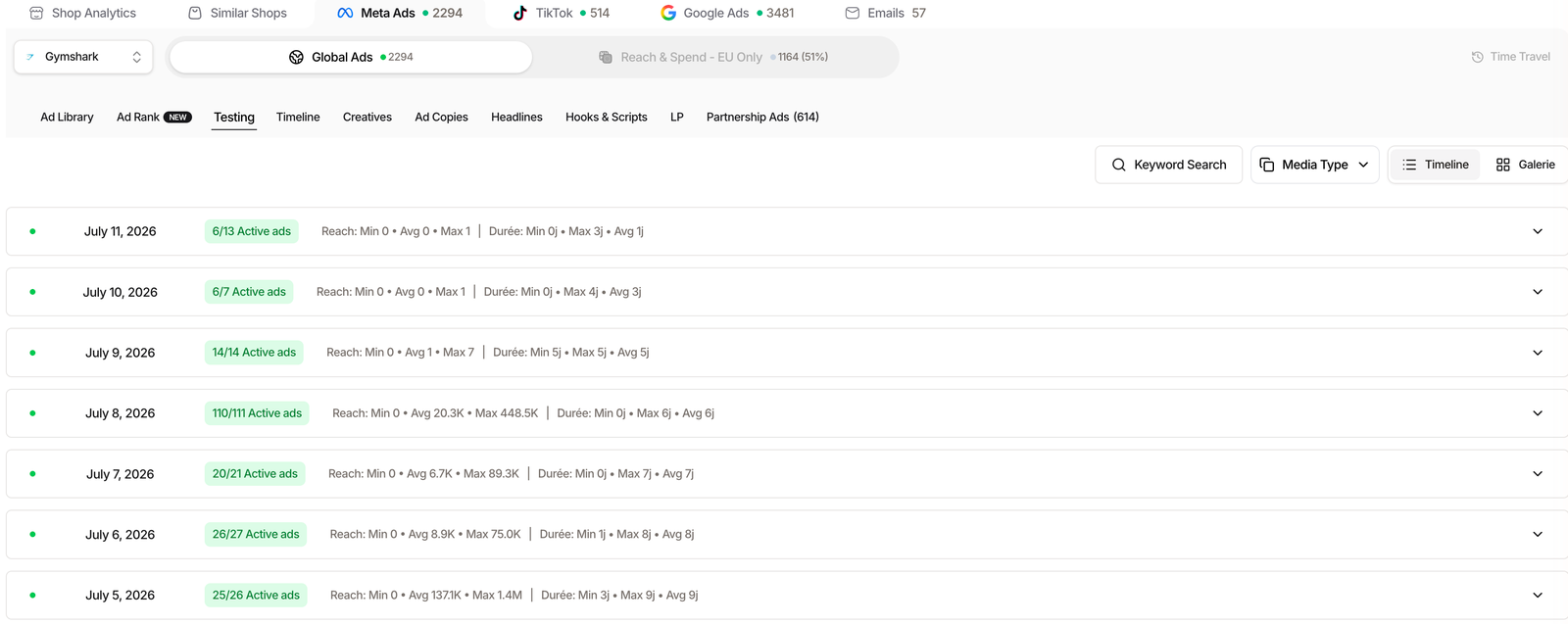Image resolution: width=1568 pixels, height=624 pixels.
Task: Open the Creatives tab
Action: click(x=367, y=117)
